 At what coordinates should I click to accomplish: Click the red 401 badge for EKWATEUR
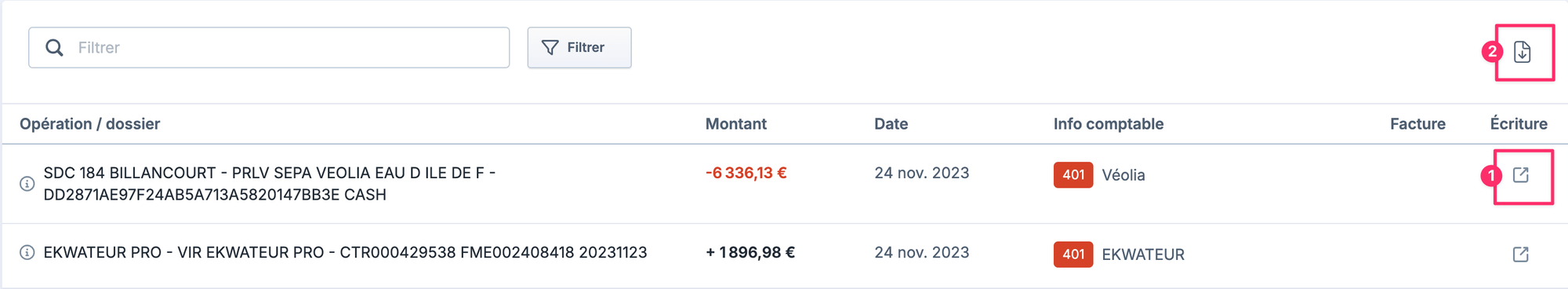(x=1073, y=254)
